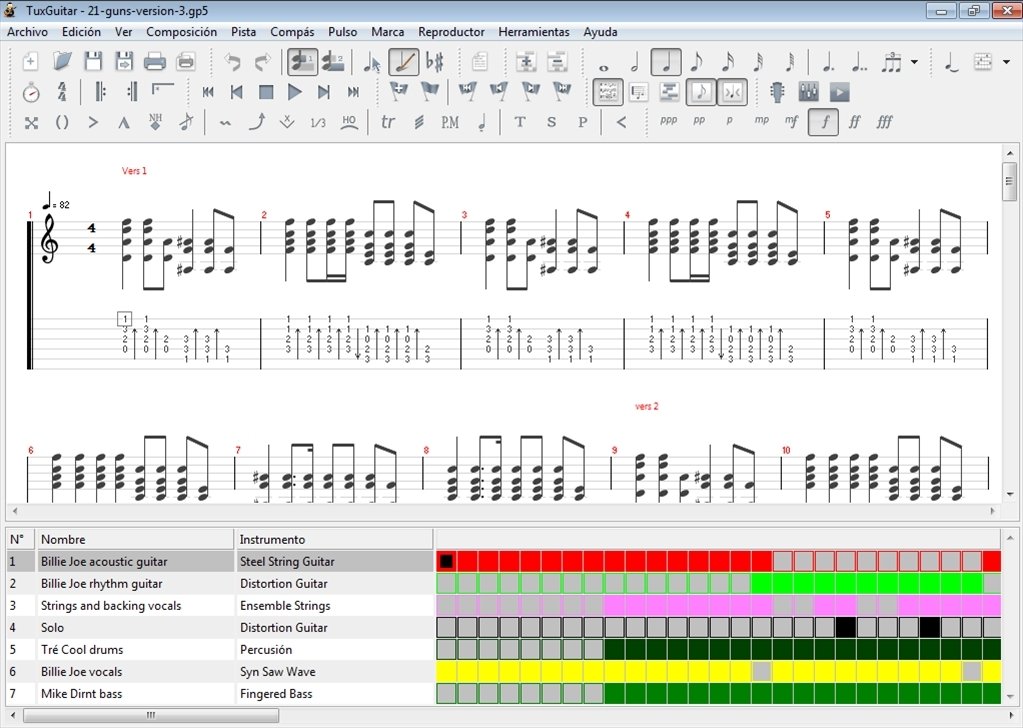The image size is (1023, 728).
Task: Click the dead note X icon
Action: pyautogui.click(x=31, y=122)
